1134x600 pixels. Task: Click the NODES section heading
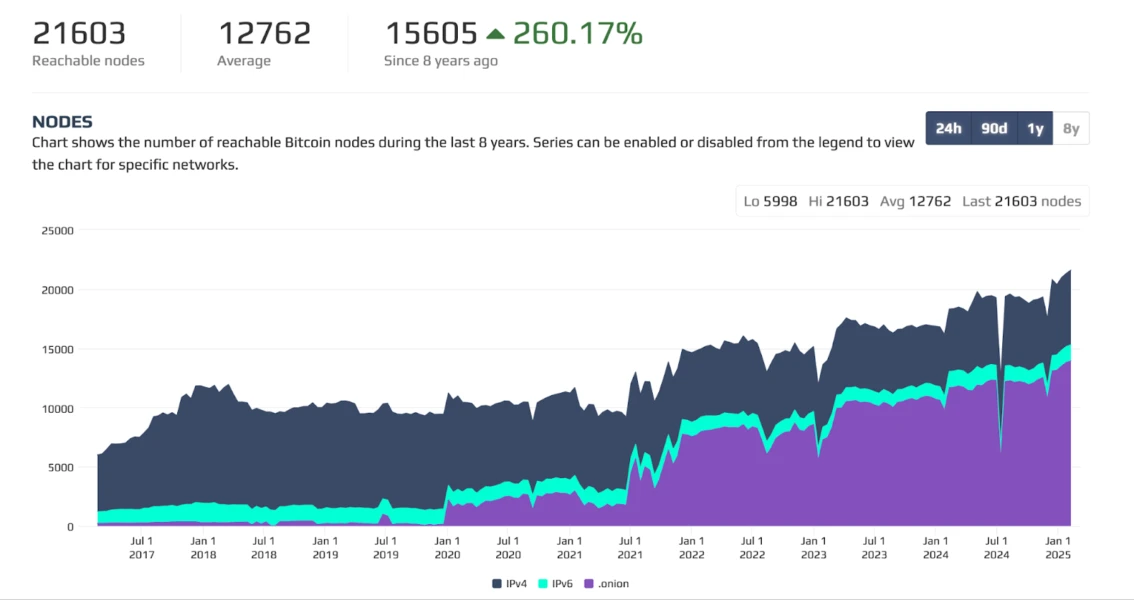pyautogui.click(x=62, y=122)
